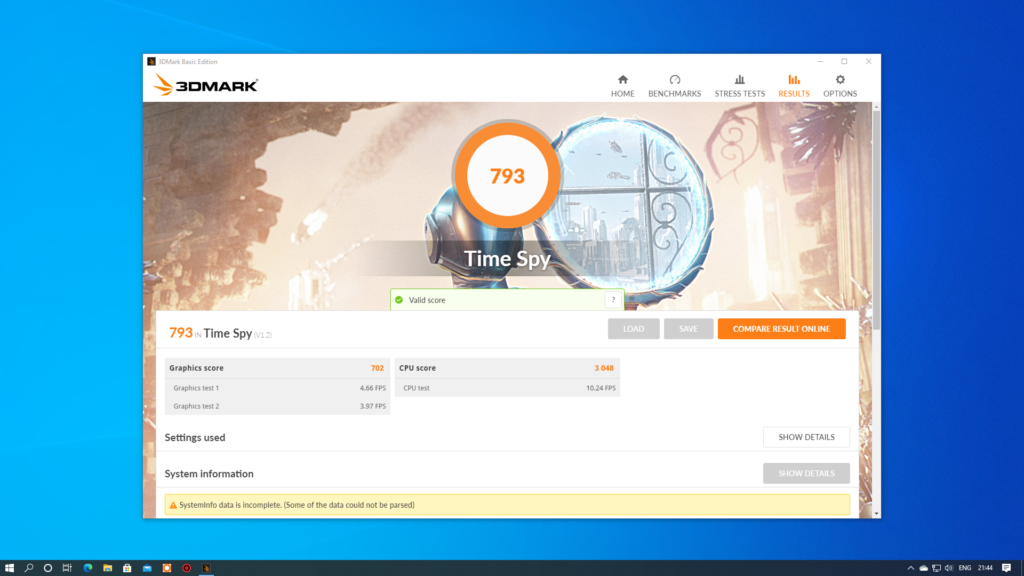The width and height of the screenshot is (1024, 576).
Task: Click the Graphics score value 702
Action: (x=377, y=368)
